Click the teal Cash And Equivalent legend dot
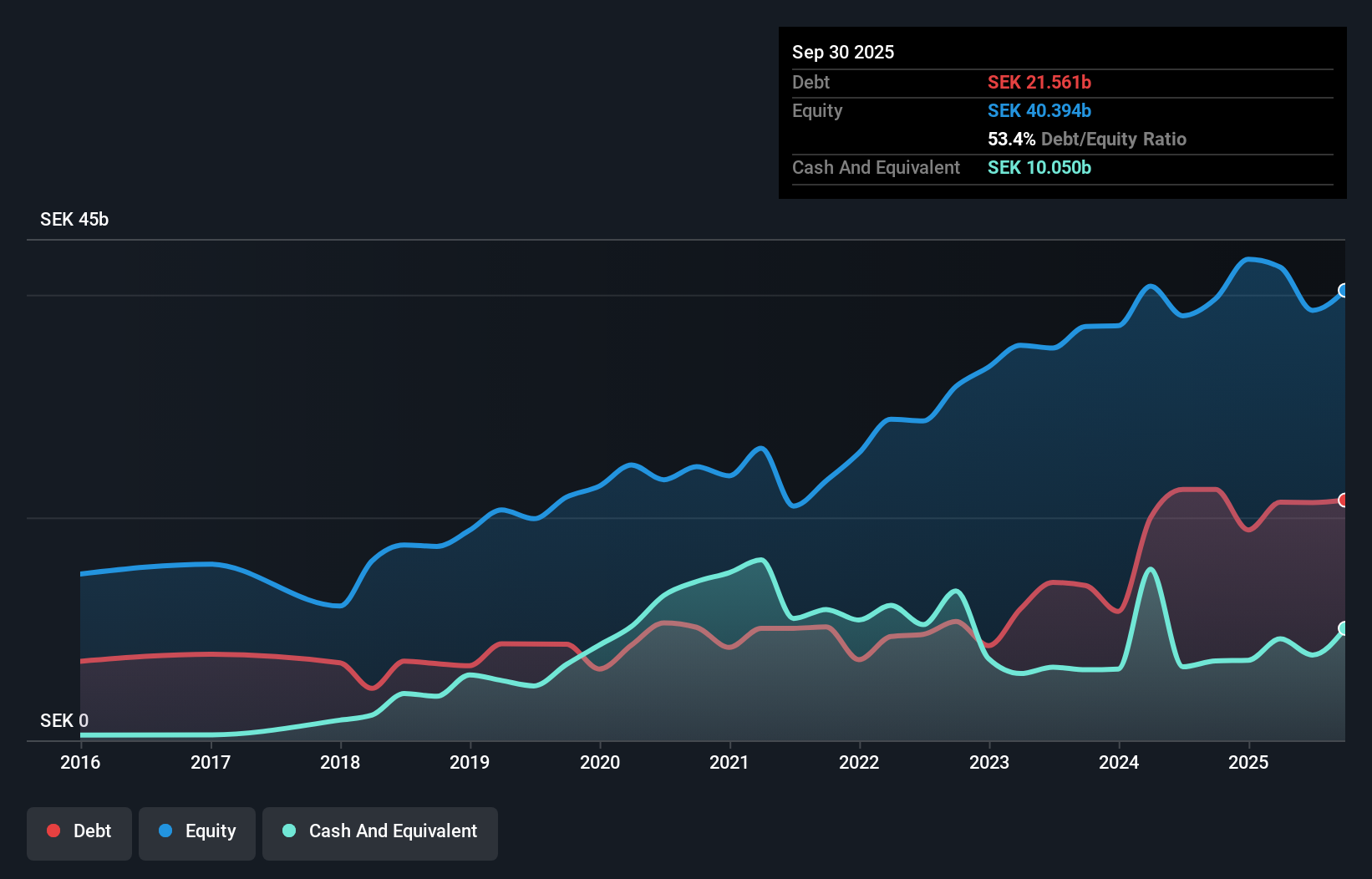 click(289, 831)
